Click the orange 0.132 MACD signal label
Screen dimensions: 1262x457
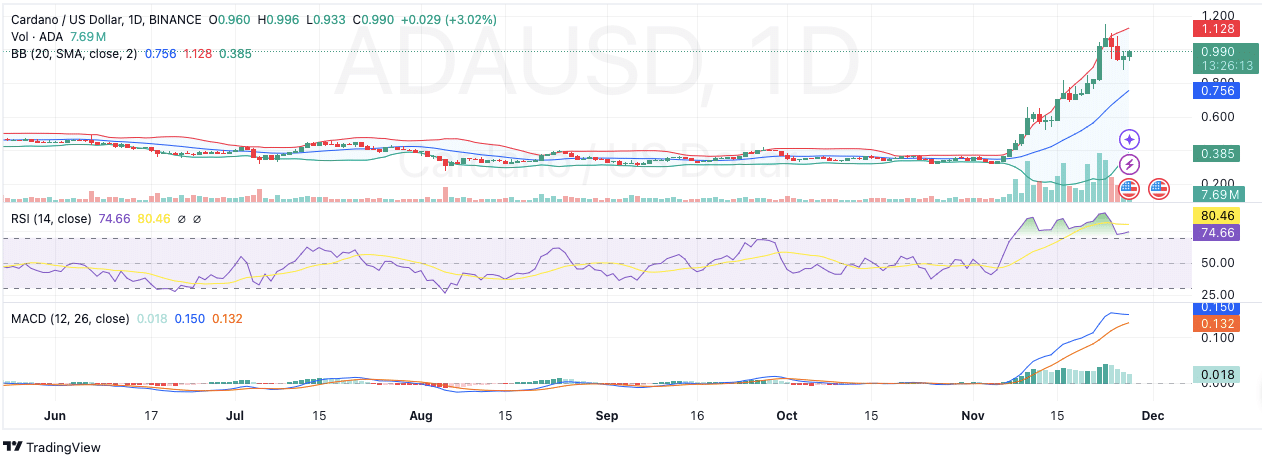[x=1218, y=324]
